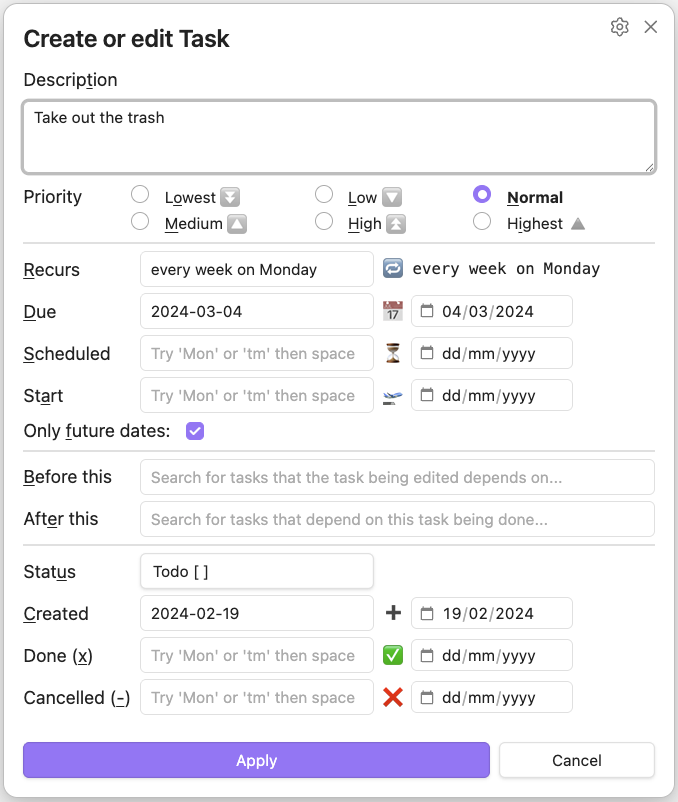
Task: Click the red X Cancelled icon
Action: point(393,697)
